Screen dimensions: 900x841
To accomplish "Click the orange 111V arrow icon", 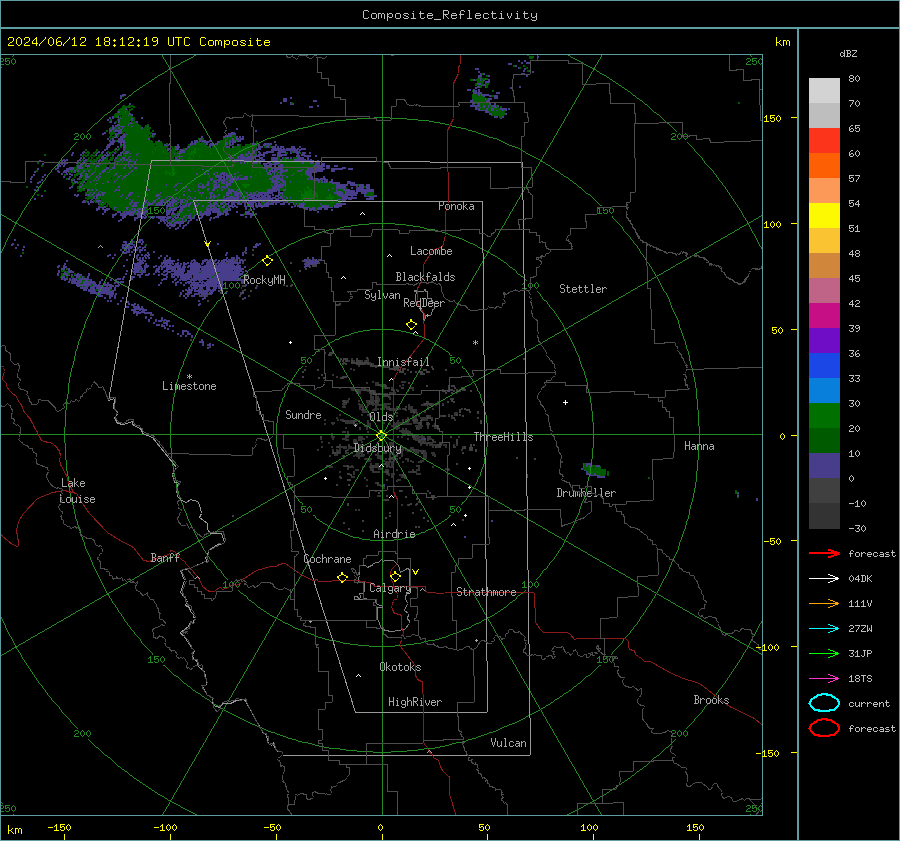I will click(x=824, y=603).
